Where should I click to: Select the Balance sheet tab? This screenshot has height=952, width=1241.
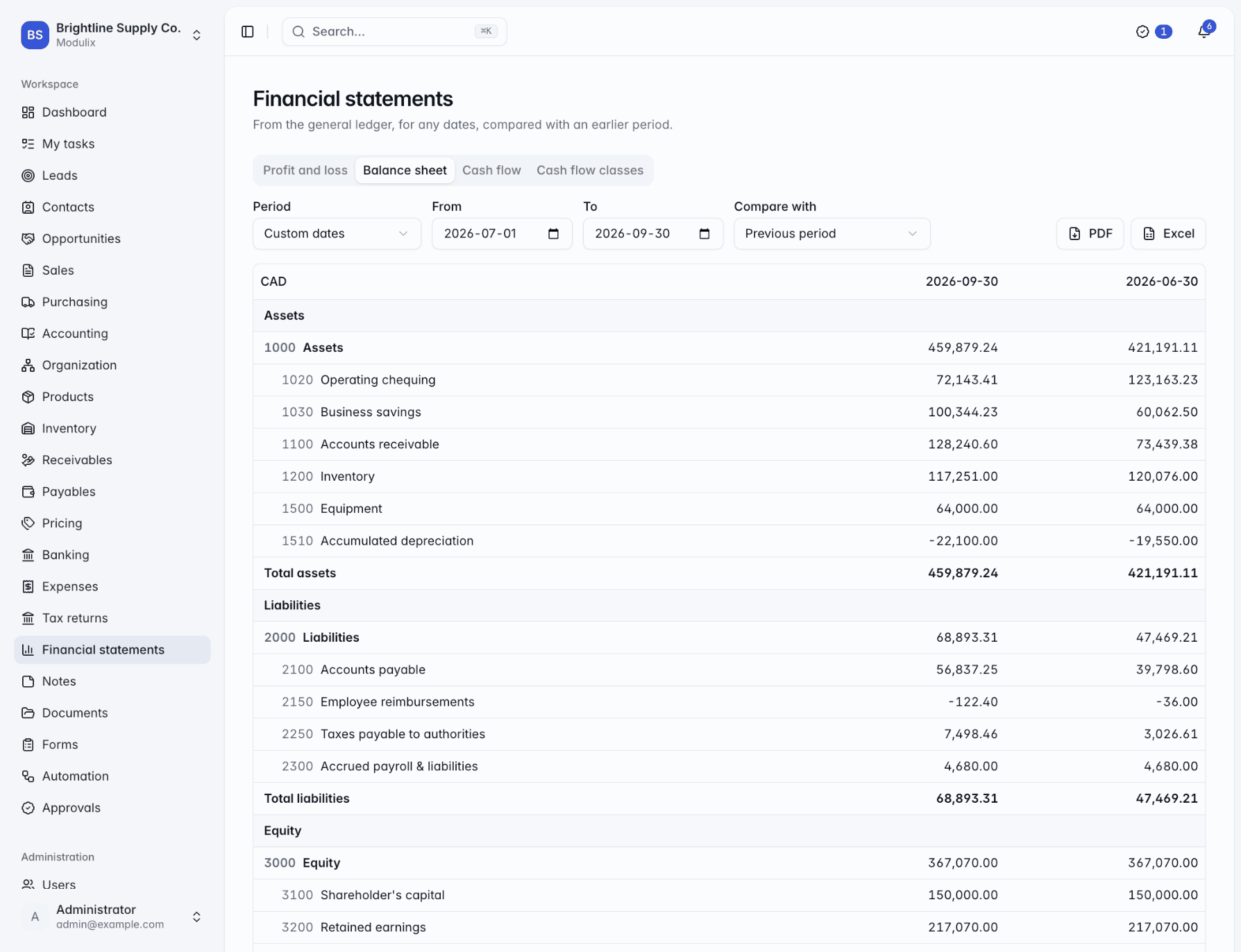(x=405, y=171)
